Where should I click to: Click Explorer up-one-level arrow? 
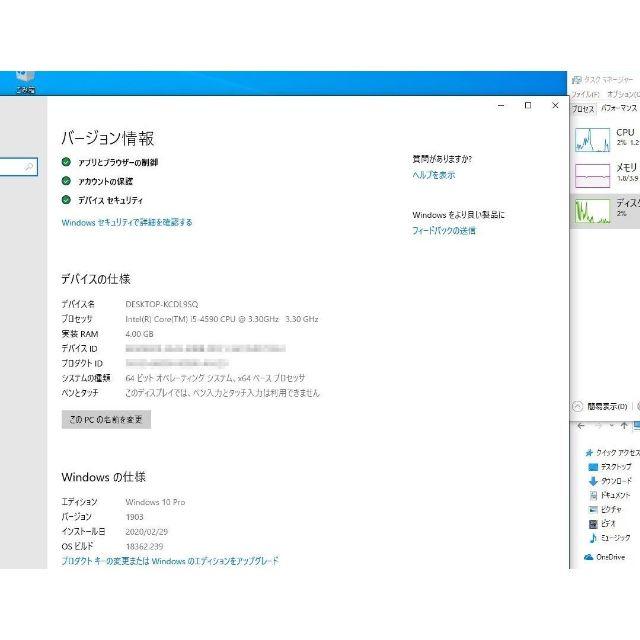(624, 426)
